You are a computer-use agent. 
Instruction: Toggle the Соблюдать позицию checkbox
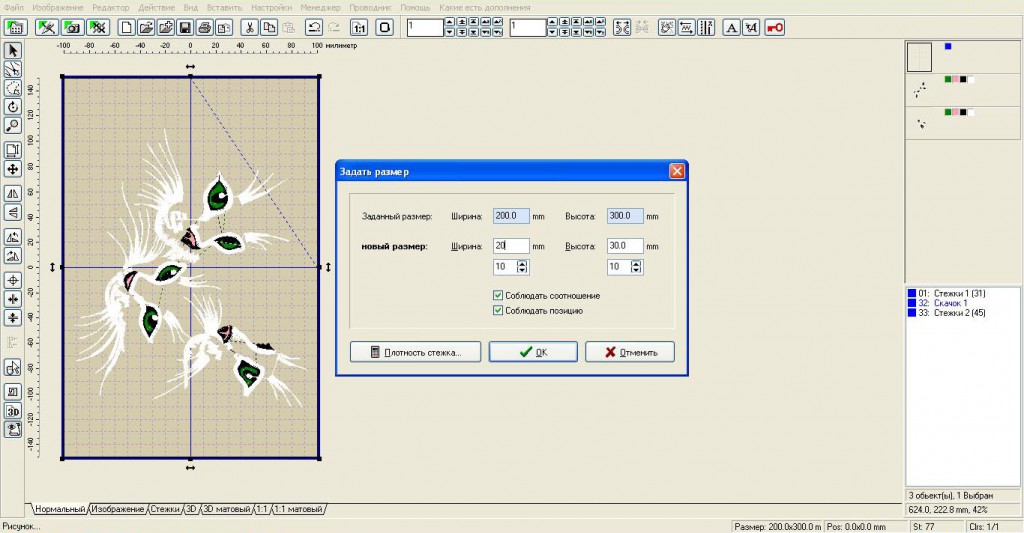click(498, 311)
